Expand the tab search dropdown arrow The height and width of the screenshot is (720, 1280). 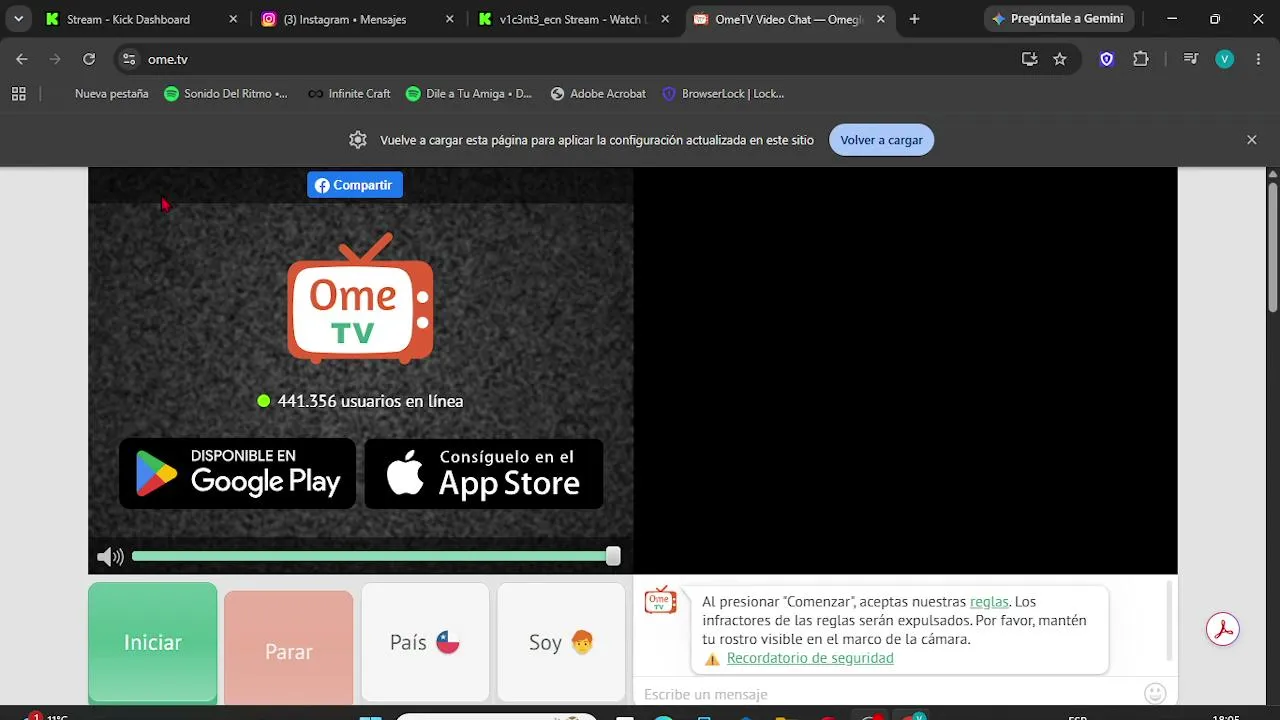click(18, 19)
